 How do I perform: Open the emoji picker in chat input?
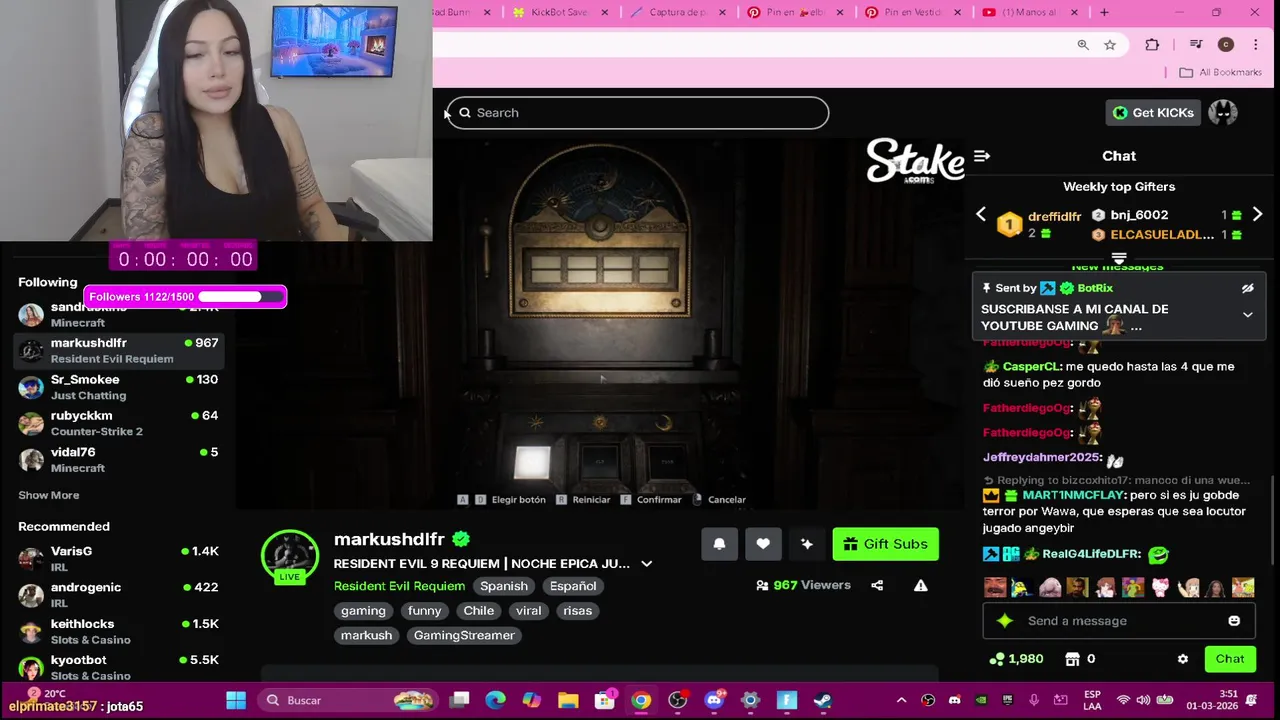tap(1234, 621)
